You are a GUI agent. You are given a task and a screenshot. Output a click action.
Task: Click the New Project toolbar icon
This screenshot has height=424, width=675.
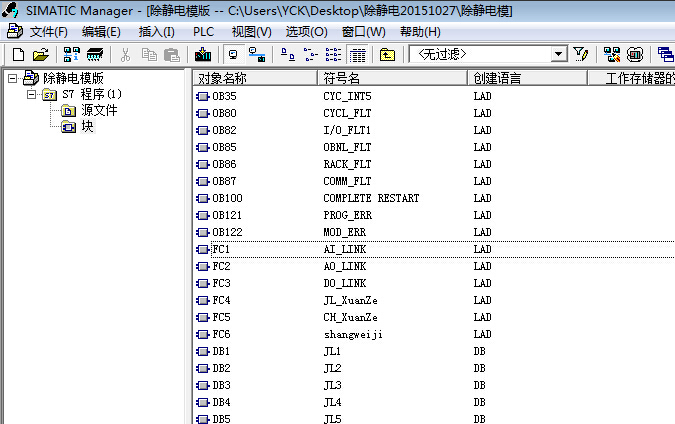click(18, 55)
